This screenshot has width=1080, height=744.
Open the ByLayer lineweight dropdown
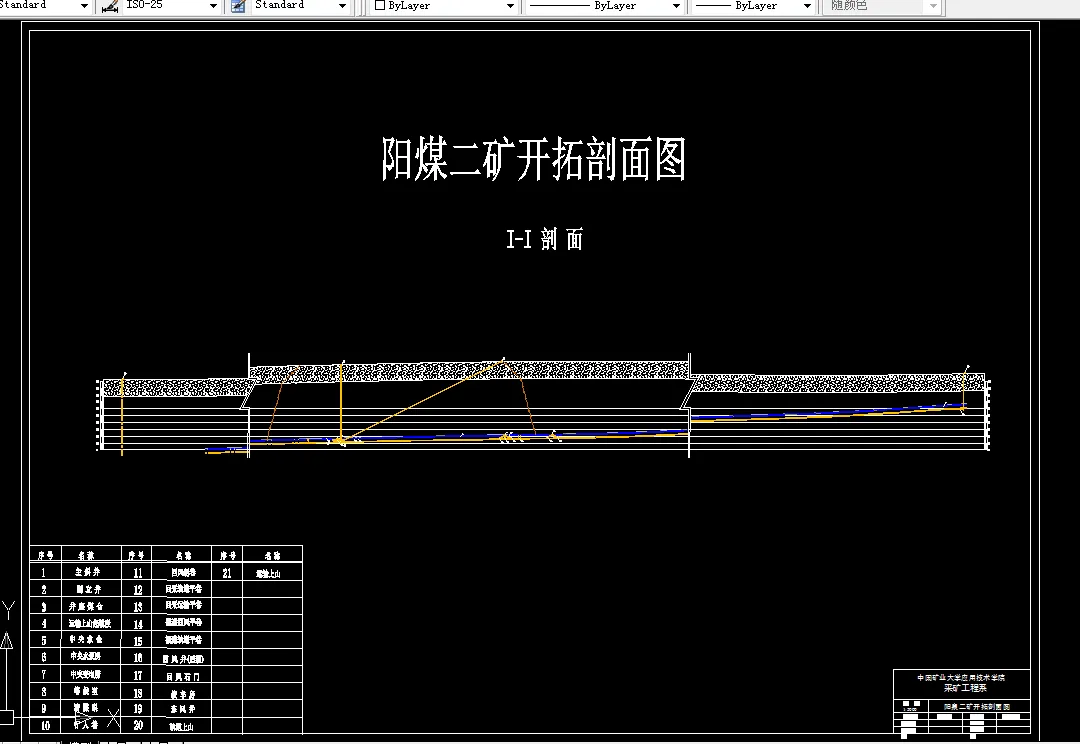[x=807, y=6]
